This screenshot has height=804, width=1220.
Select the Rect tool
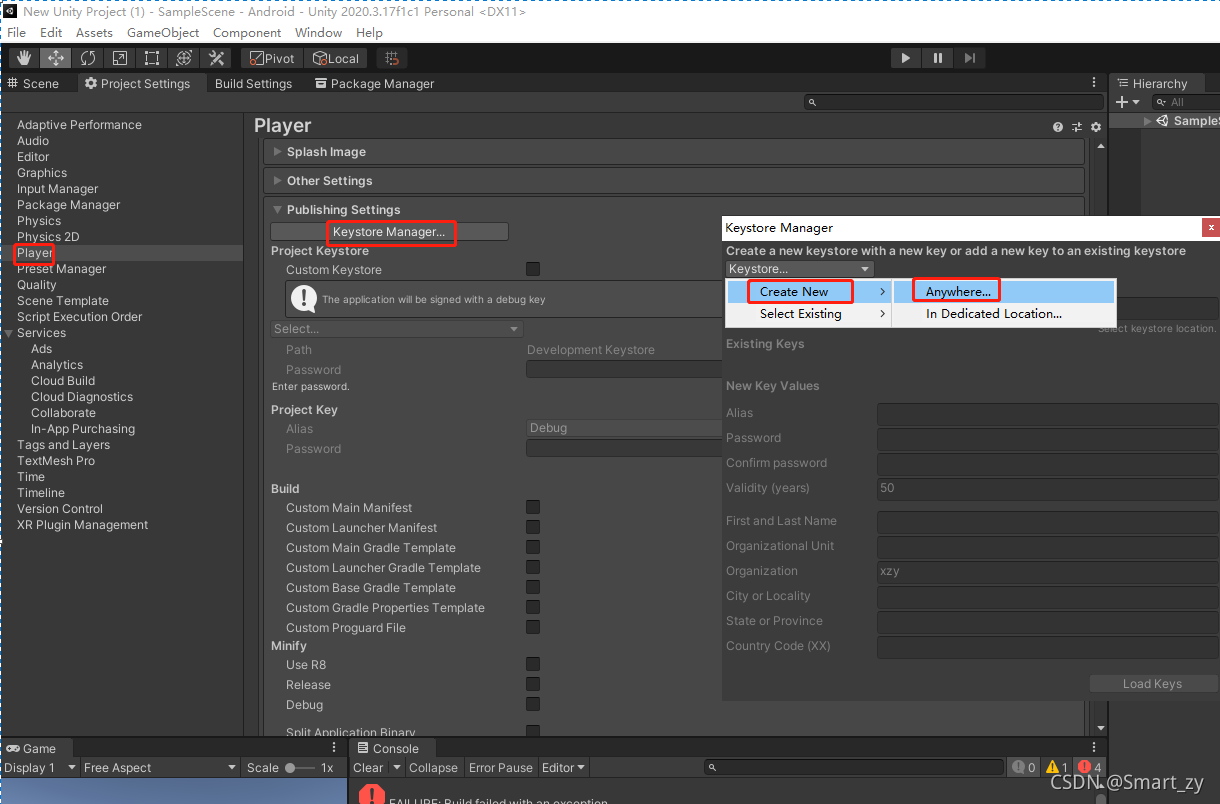pos(152,58)
